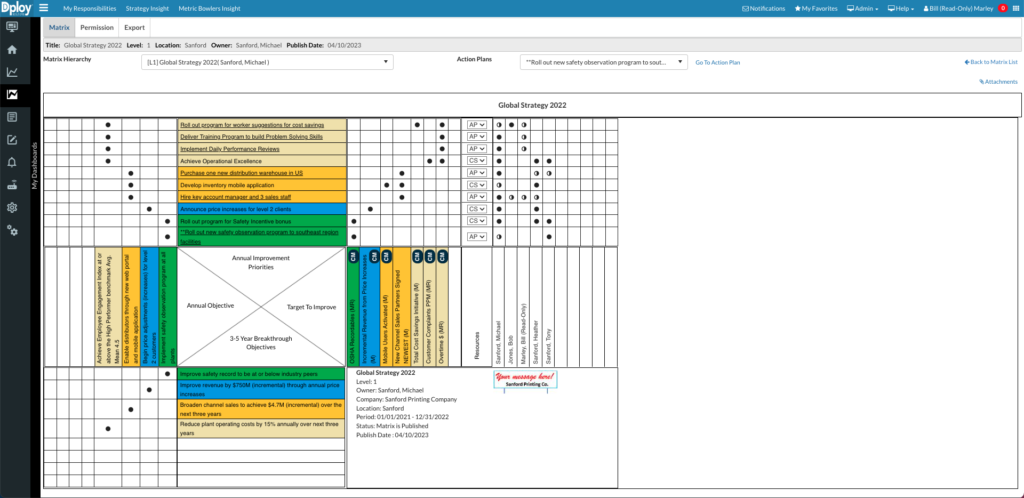Click blue Announce price increases cell
1024x498 pixels.
[262, 209]
